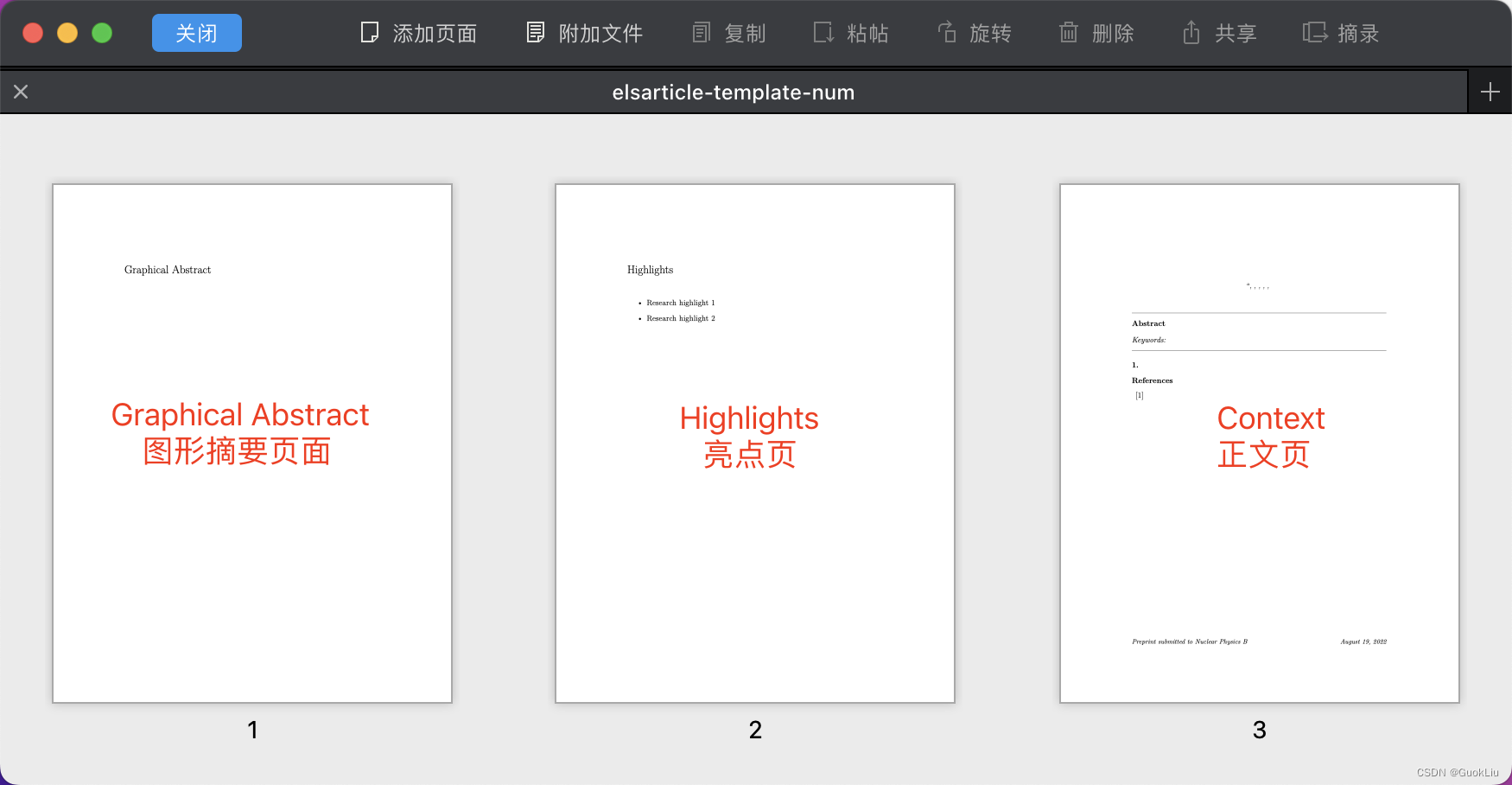
Task: Click the 添加页面 (add page) icon
Action: click(x=370, y=32)
